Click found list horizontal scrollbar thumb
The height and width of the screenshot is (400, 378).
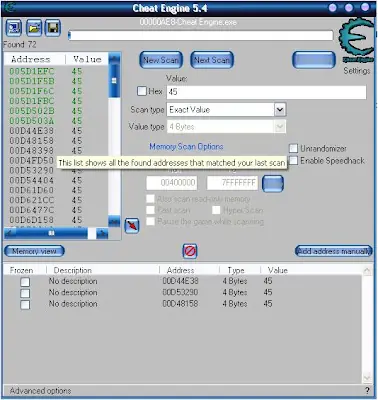51,233
